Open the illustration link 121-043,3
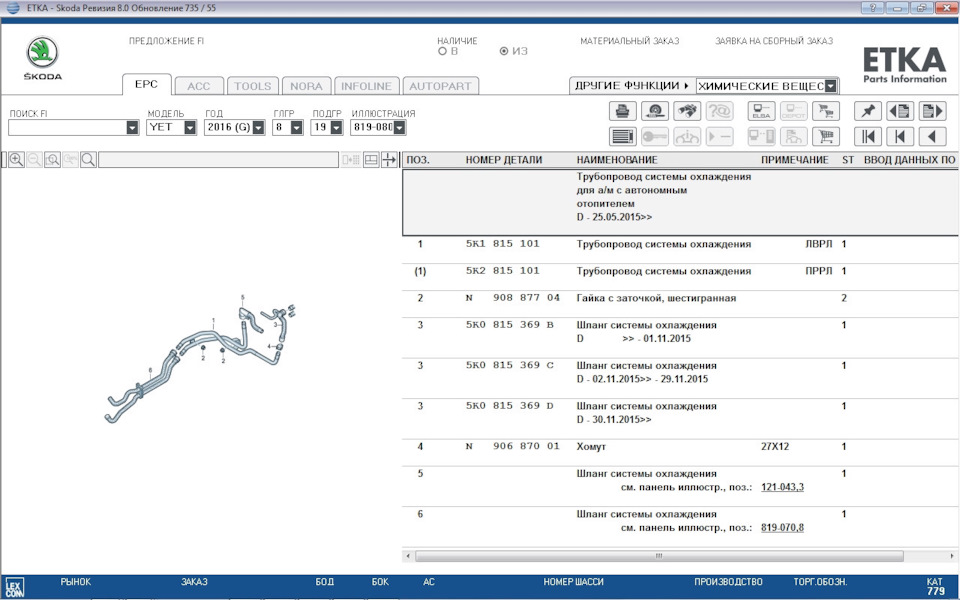960x600 pixels. pyautogui.click(x=782, y=487)
